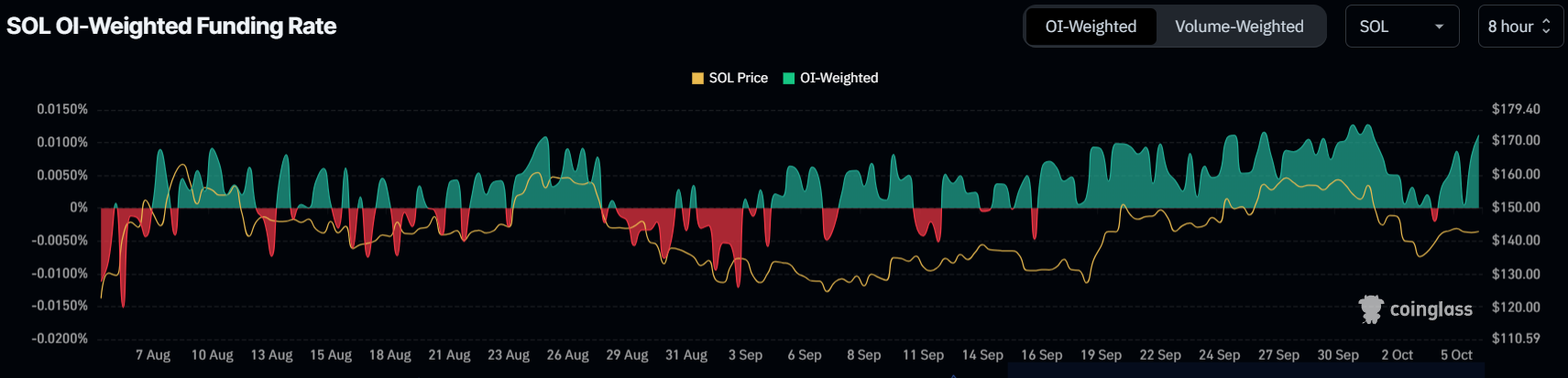
Task: Expand the SOL dropdown caret arrow
Action: (1439, 27)
